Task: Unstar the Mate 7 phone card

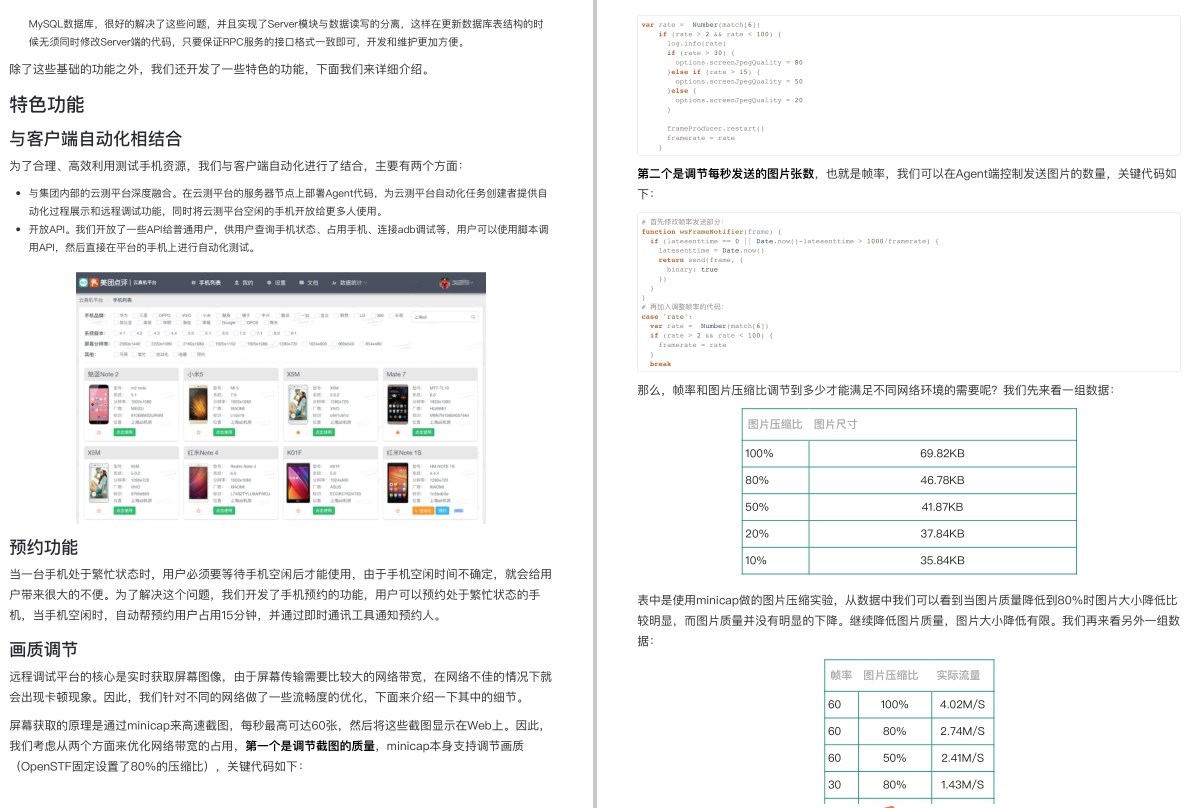Action: pos(398,433)
